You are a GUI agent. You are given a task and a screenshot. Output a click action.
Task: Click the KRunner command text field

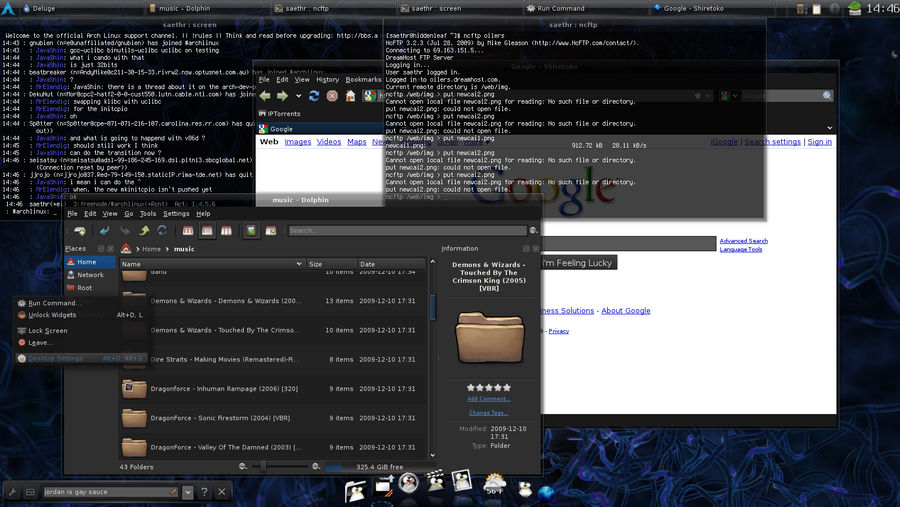111,492
